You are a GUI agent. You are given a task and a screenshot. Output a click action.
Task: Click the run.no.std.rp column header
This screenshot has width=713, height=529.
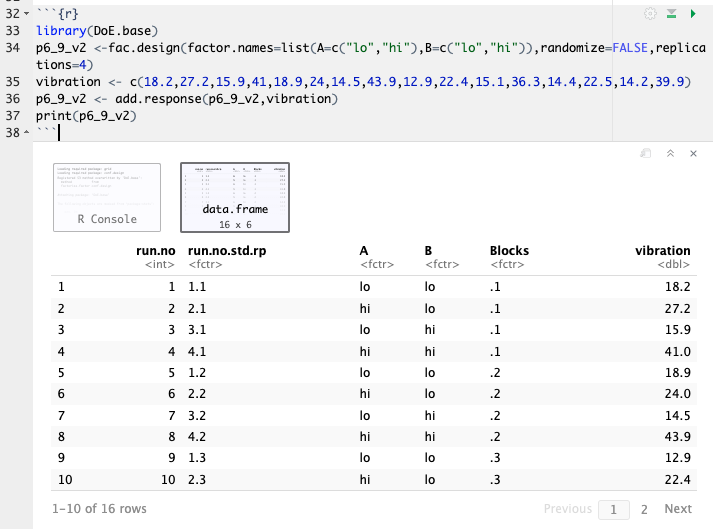click(x=227, y=250)
